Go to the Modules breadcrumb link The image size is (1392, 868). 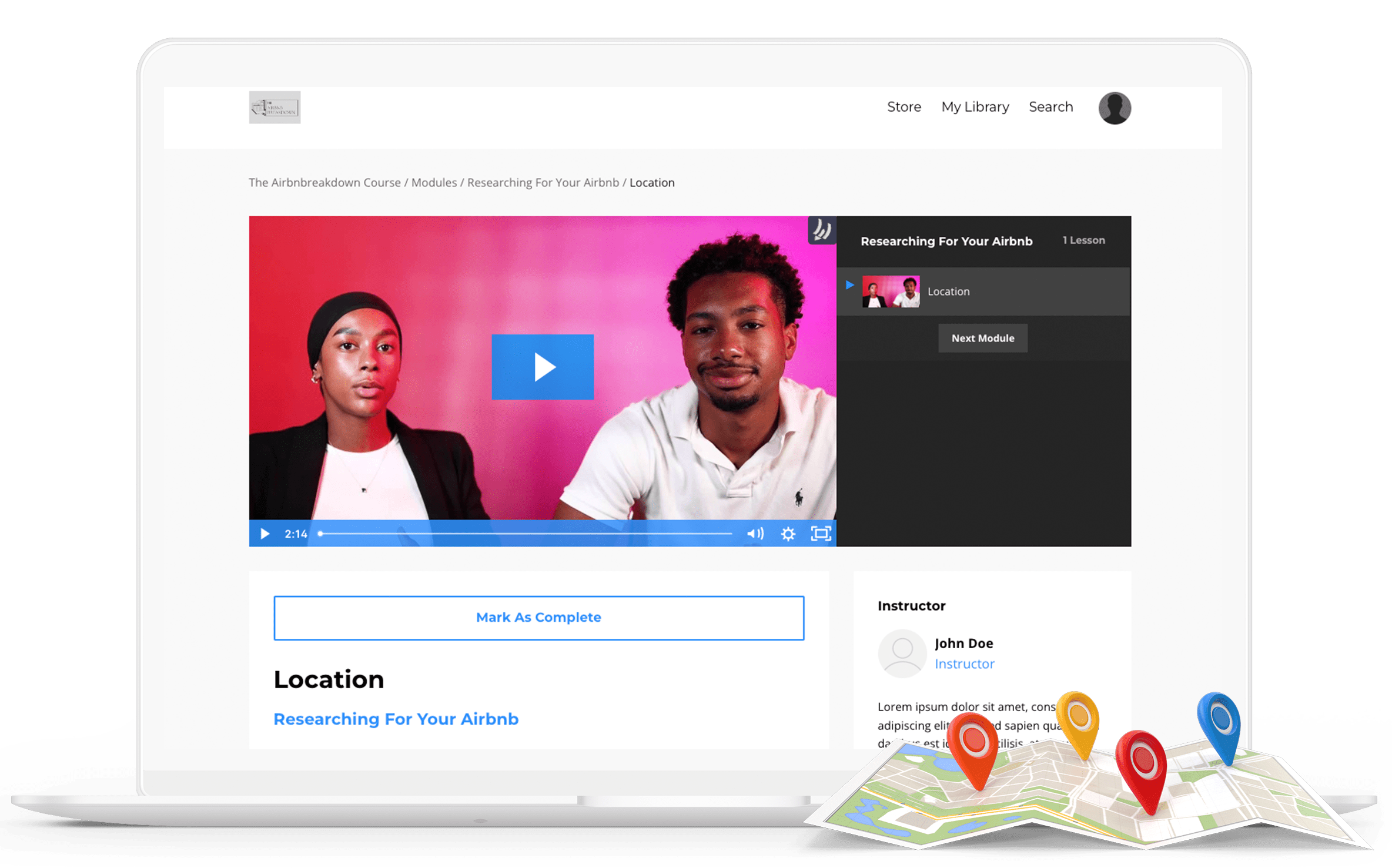click(434, 183)
